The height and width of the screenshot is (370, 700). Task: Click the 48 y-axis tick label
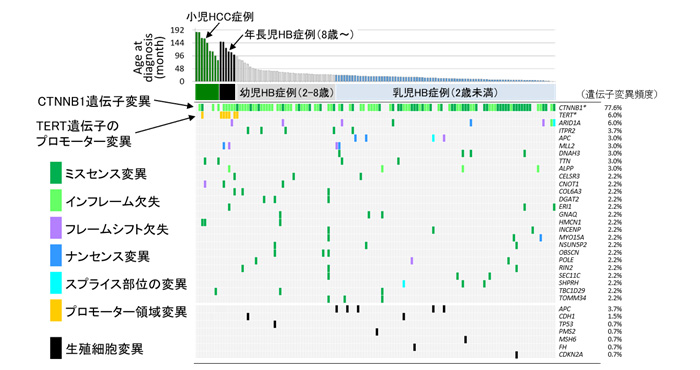point(179,69)
